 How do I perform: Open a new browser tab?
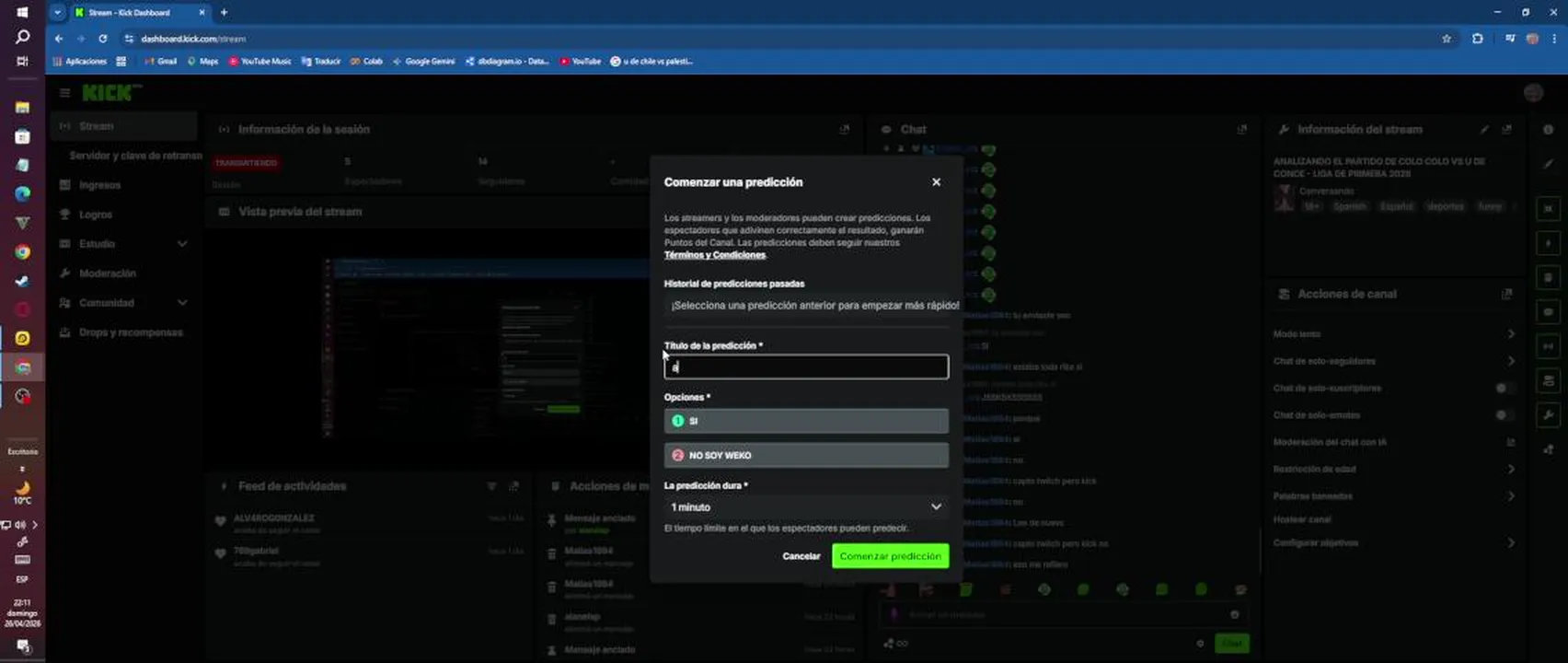coord(224,13)
